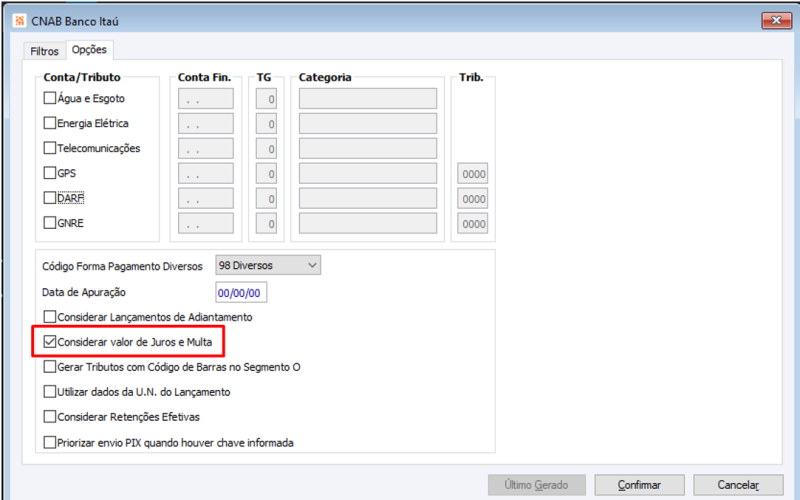Click the TG field in Energia Elétrica row
This screenshot has height=500, width=800.
(x=266, y=123)
